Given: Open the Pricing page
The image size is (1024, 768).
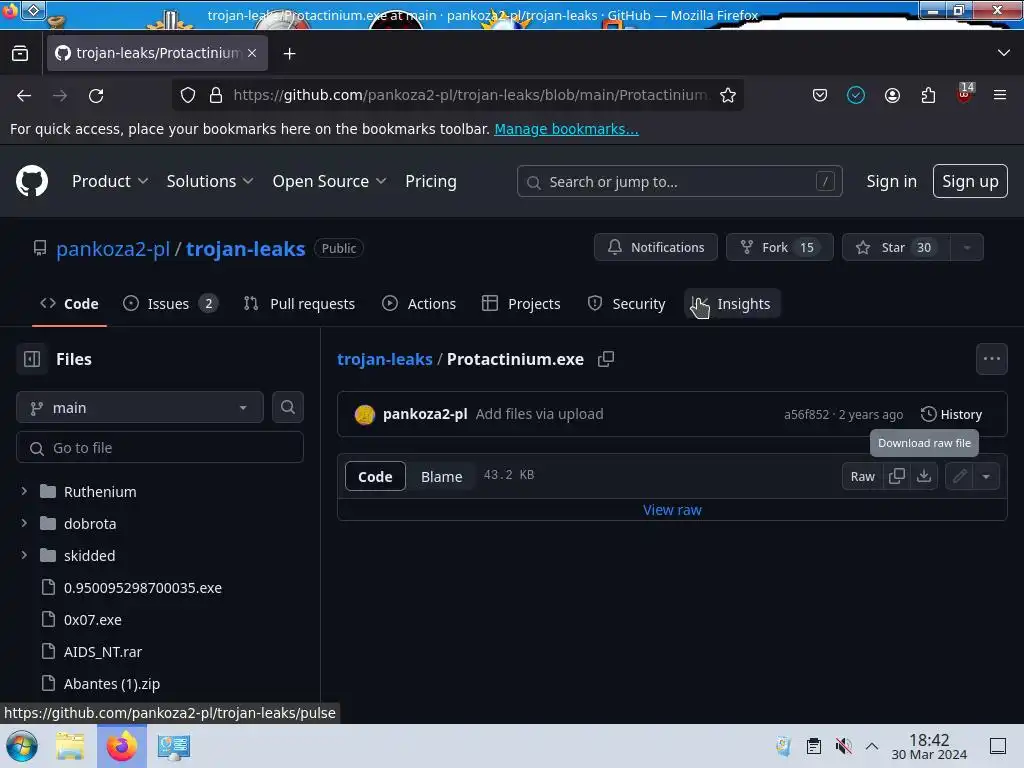Looking at the screenshot, I should point(430,181).
